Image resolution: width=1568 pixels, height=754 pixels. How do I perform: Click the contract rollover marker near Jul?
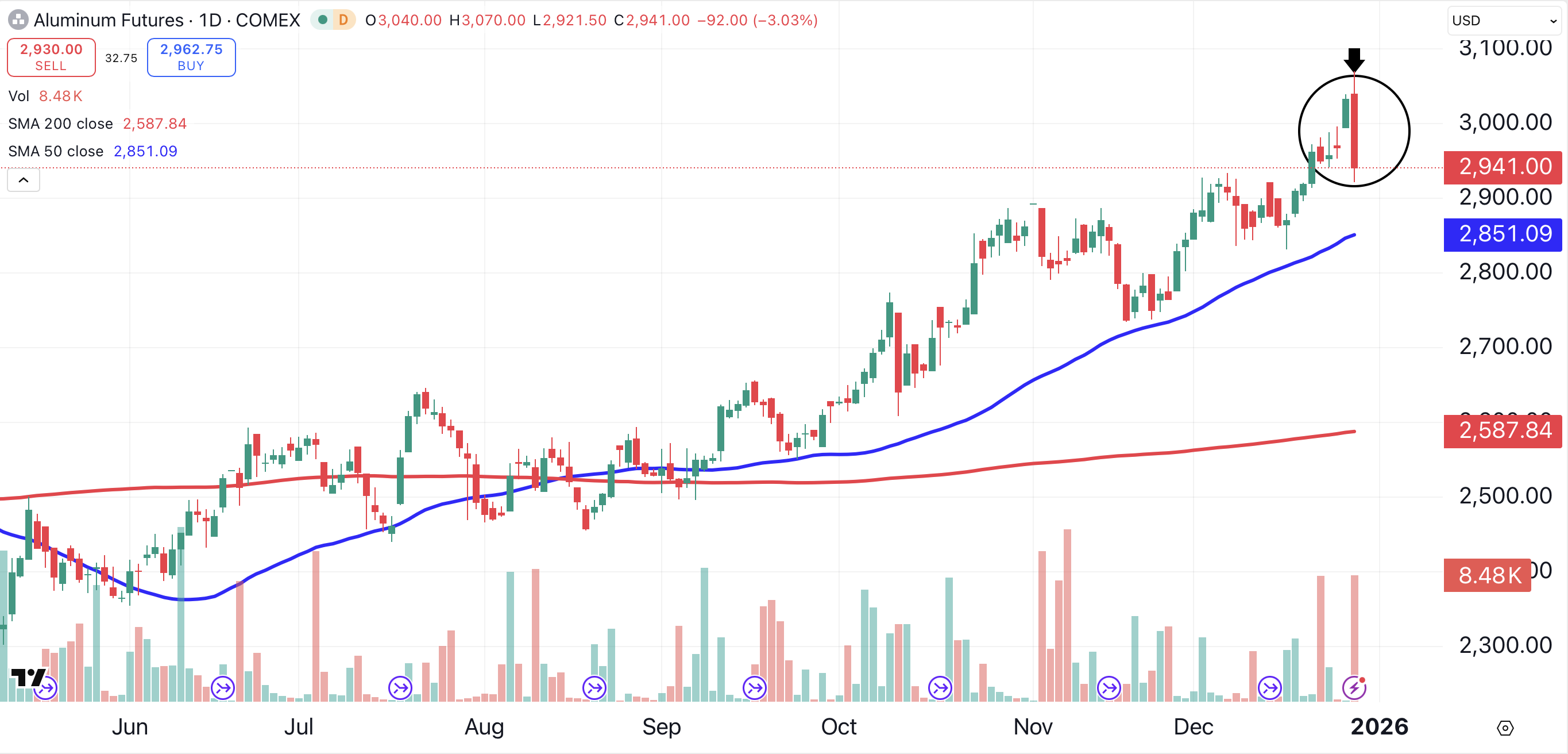click(223, 688)
